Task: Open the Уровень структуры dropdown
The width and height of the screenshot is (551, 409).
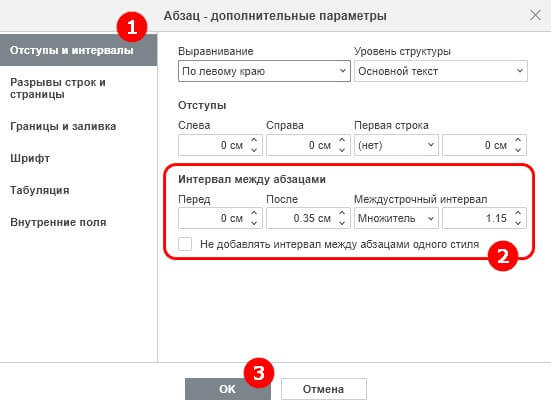Action: 441,71
